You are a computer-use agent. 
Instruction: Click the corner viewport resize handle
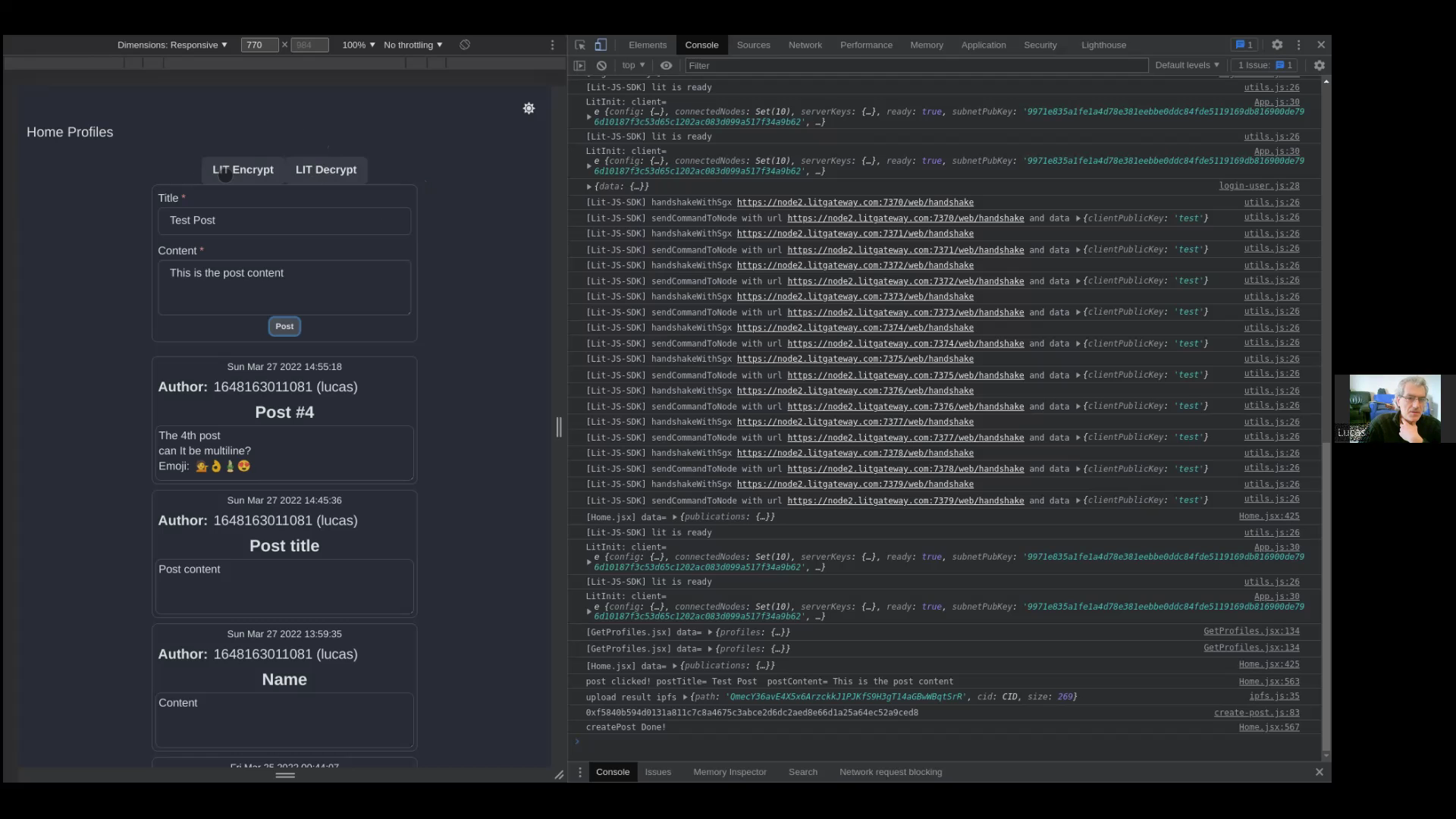tap(559, 775)
